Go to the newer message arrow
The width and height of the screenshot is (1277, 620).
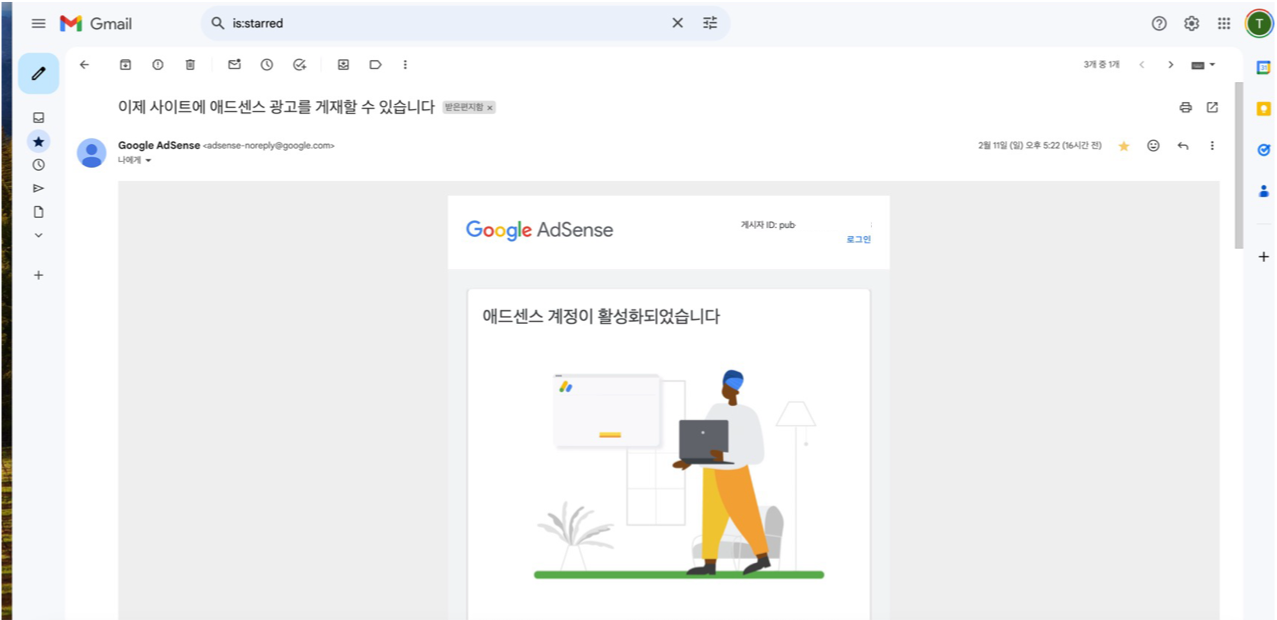coord(1141,64)
